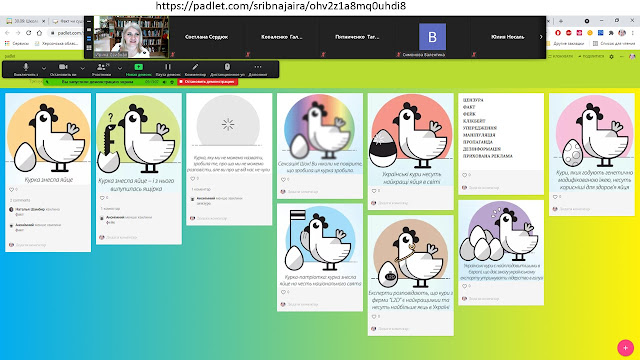Open Padlet settings gear icon
The width and height of the screenshot is (640, 360).
coord(611,56)
